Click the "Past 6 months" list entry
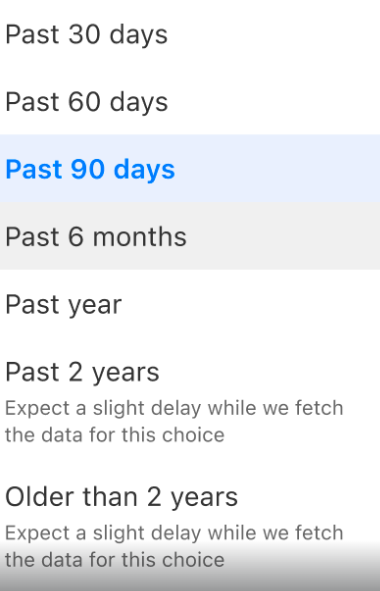The width and height of the screenshot is (380, 591). (190, 236)
